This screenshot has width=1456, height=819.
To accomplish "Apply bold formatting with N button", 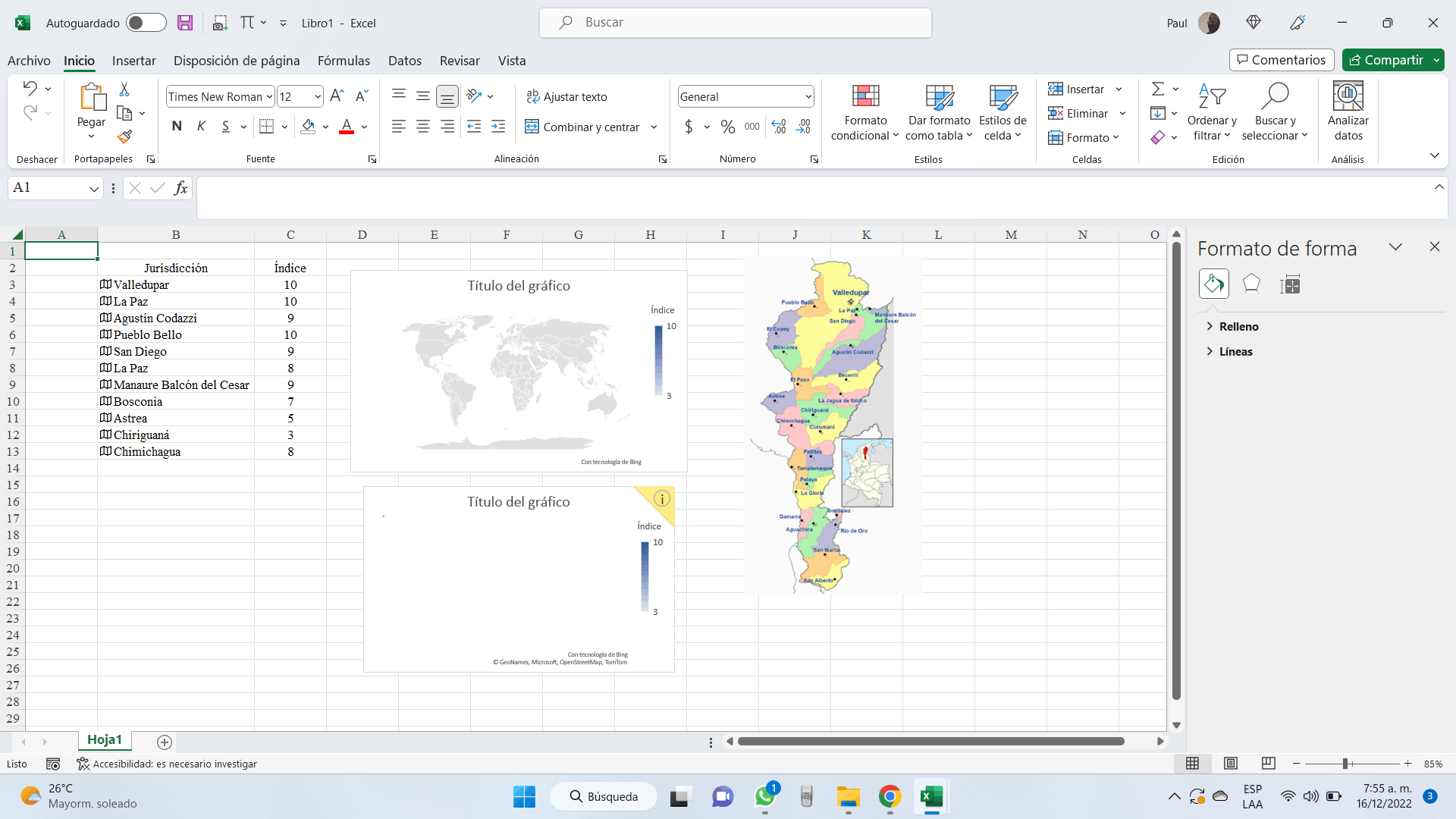I will 177,127.
